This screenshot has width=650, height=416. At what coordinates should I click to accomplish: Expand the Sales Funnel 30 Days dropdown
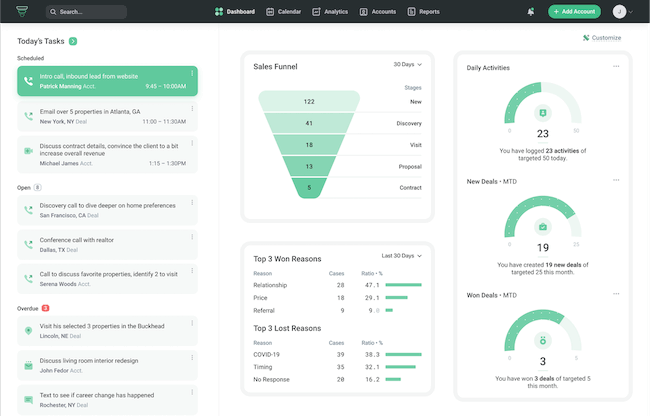pyautogui.click(x=407, y=65)
